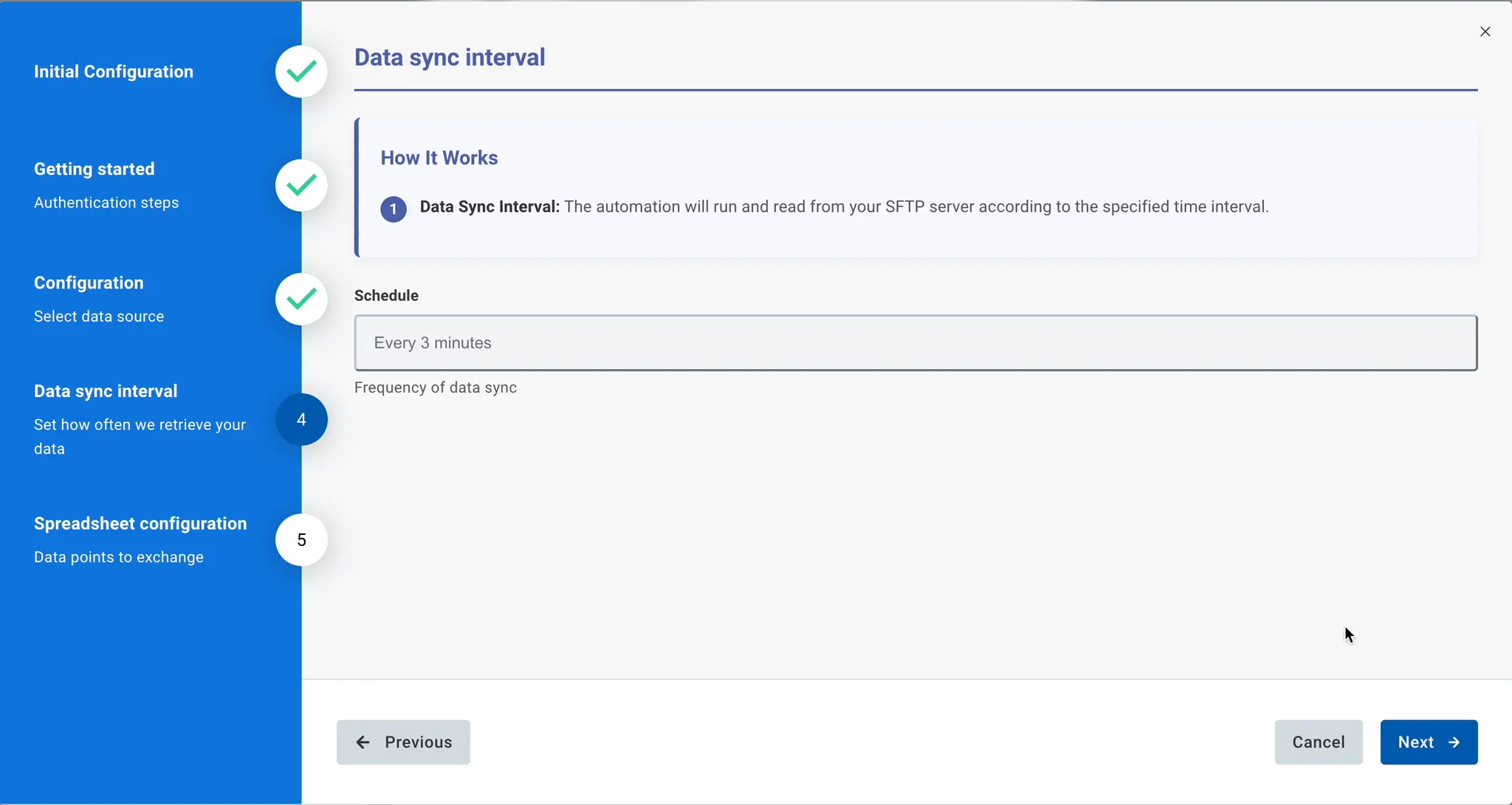Click the step 4 circle indicator
This screenshot has height=805, width=1512.
pyautogui.click(x=301, y=419)
